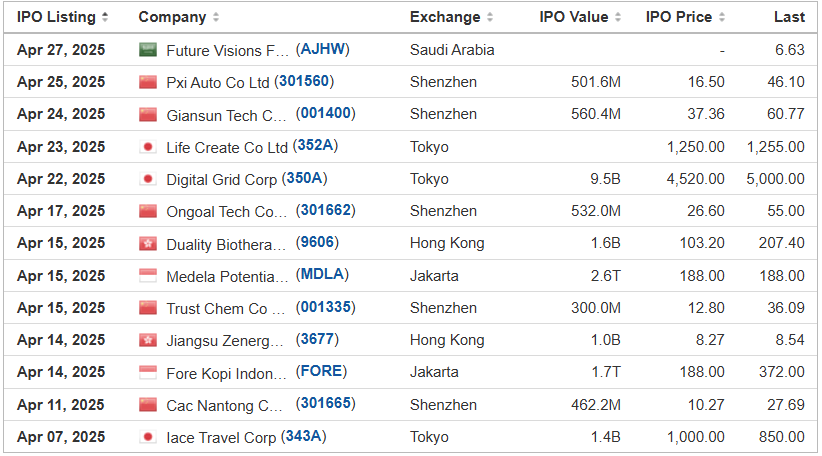This screenshot has width=822, height=456.
Task: Click last price 850.00 cell
Action: point(781,437)
